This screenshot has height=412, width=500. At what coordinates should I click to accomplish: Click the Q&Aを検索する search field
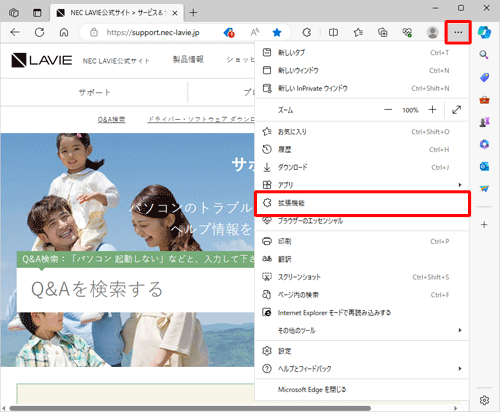(135, 289)
